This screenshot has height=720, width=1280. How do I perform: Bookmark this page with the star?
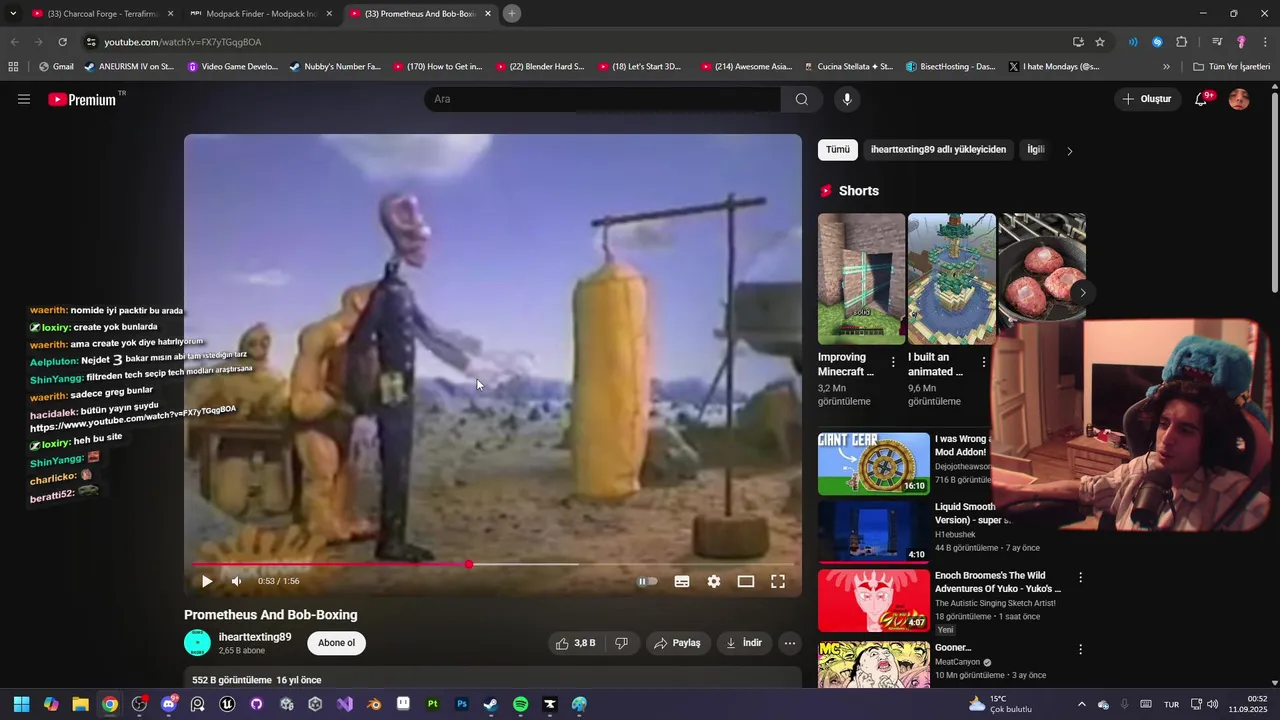(x=1100, y=42)
